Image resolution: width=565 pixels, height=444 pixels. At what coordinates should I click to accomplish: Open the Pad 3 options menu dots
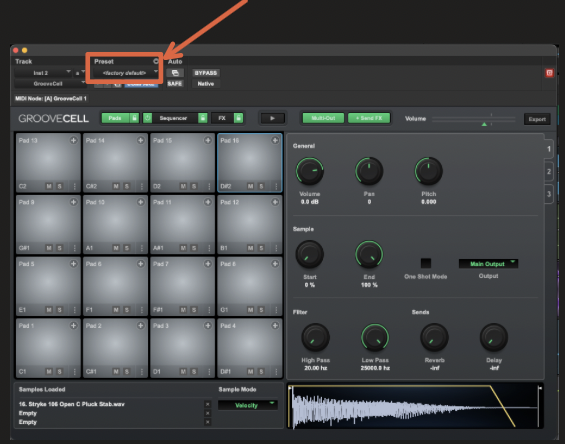coord(209,371)
